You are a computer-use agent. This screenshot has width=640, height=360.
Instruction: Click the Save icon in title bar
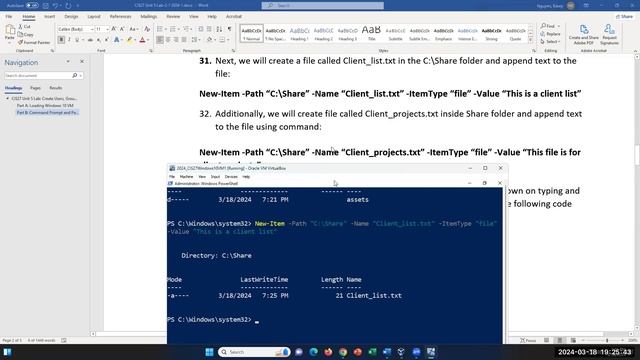click(45, 6)
